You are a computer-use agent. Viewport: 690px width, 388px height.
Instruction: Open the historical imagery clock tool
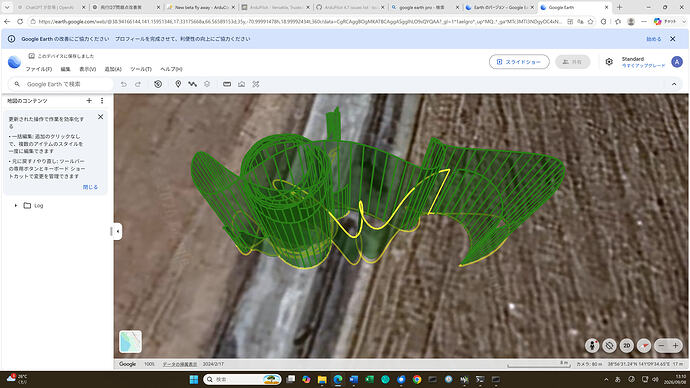point(158,84)
